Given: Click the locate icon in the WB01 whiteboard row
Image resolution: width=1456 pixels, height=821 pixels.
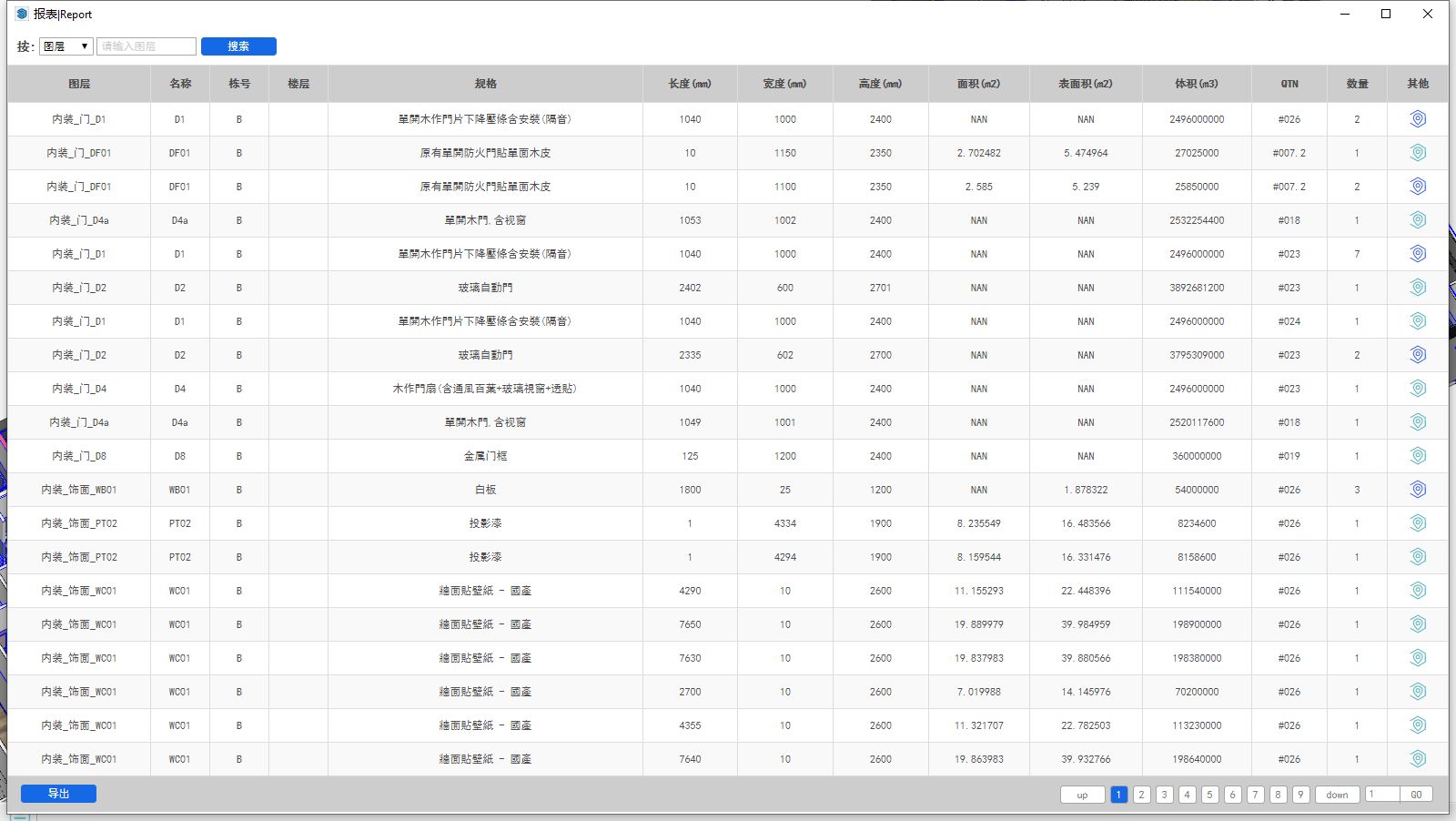Looking at the screenshot, I should coord(1417,490).
